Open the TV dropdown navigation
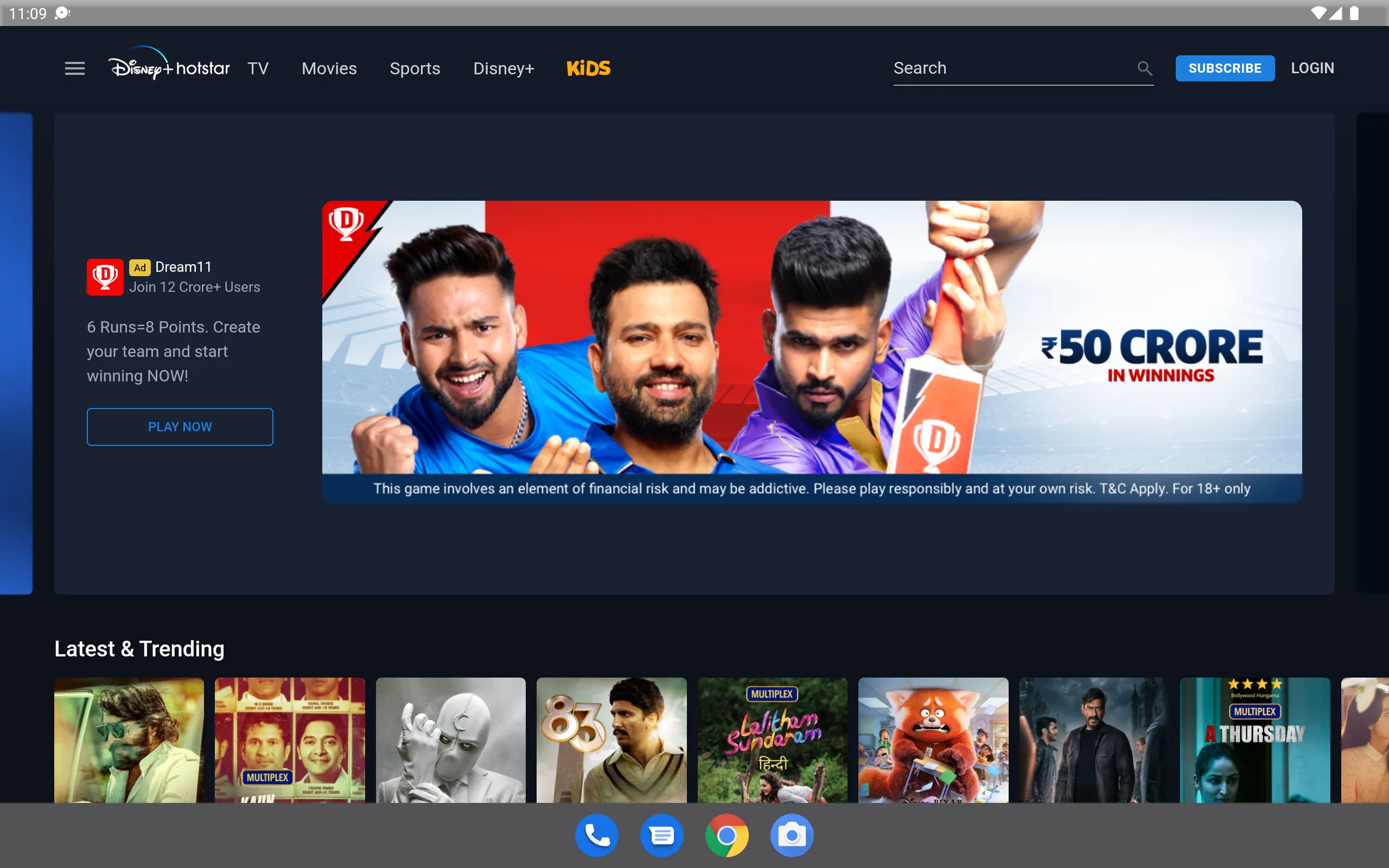This screenshot has height=868, width=1389. tap(258, 68)
